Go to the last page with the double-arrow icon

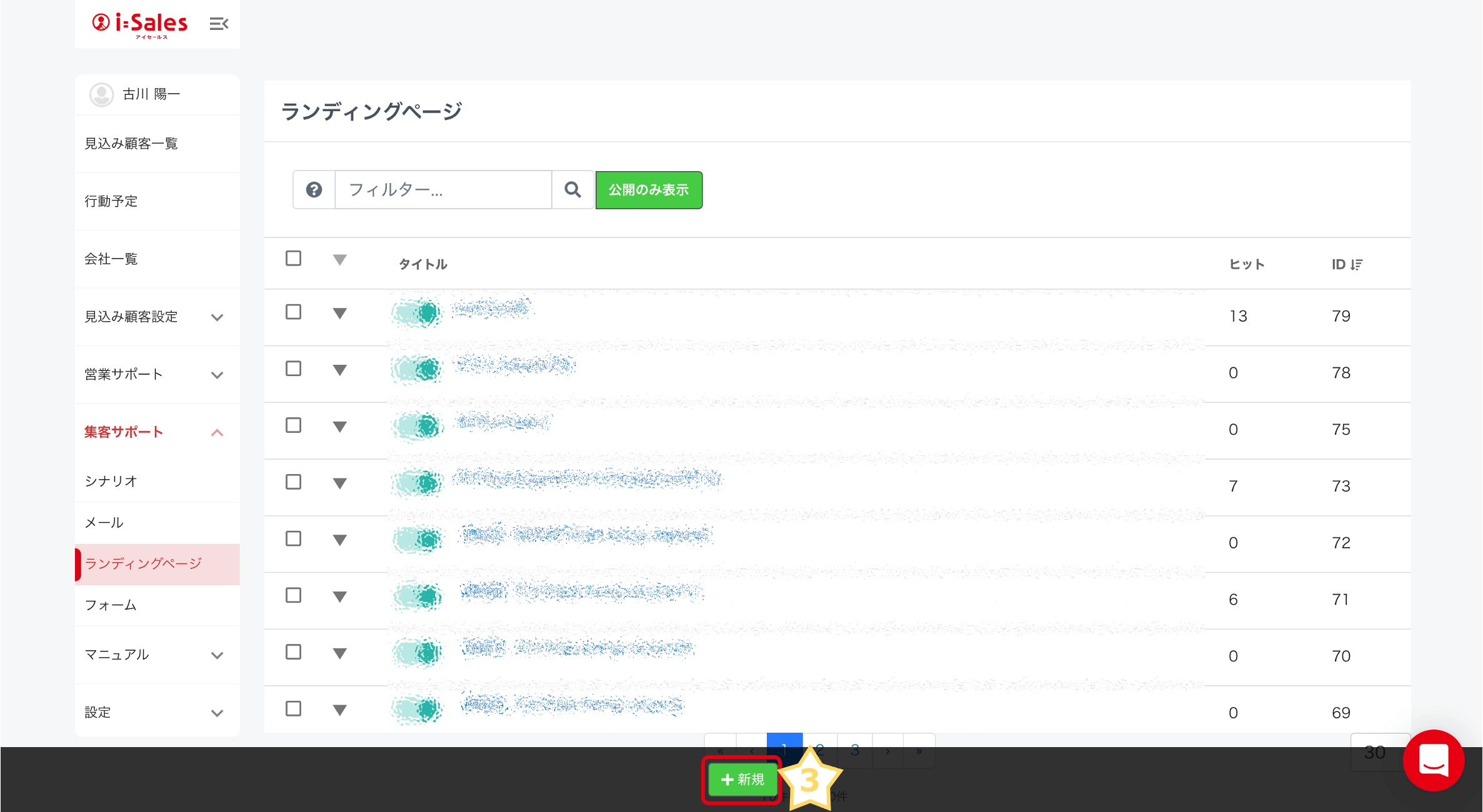click(x=919, y=751)
